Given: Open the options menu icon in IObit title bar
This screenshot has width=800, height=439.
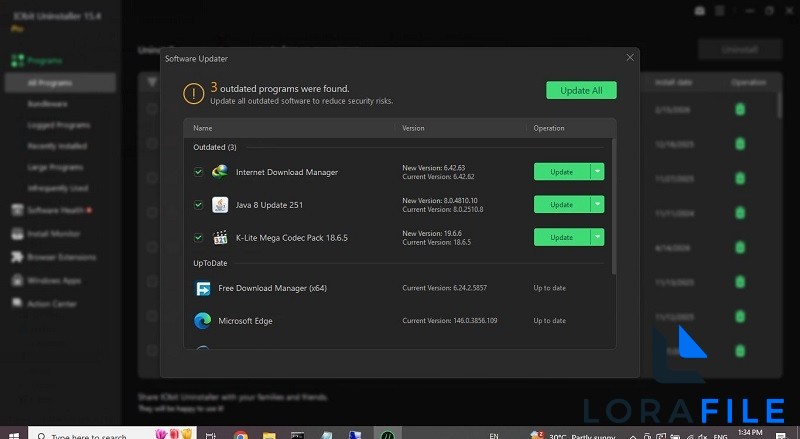Looking at the screenshot, I should 719,11.
